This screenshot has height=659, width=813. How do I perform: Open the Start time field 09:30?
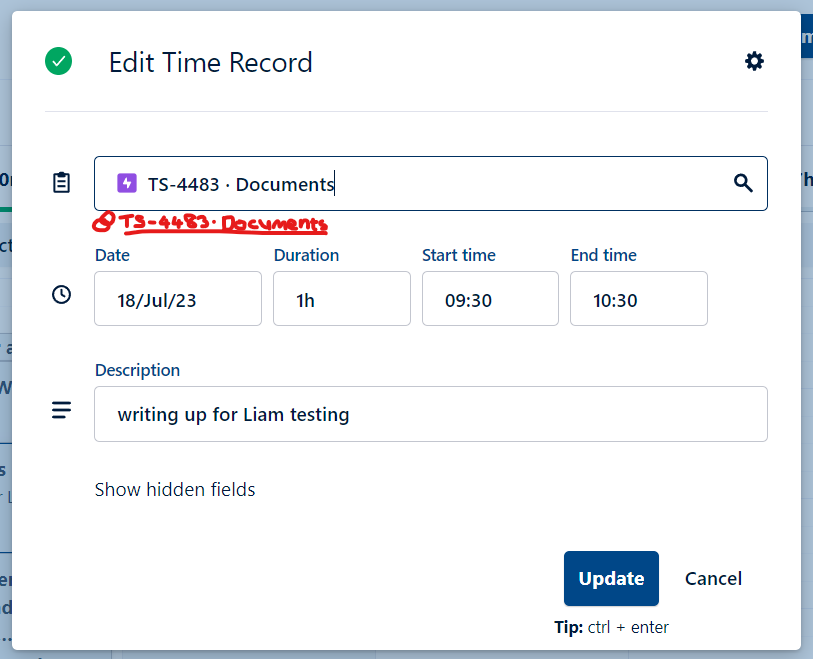coord(489,299)
